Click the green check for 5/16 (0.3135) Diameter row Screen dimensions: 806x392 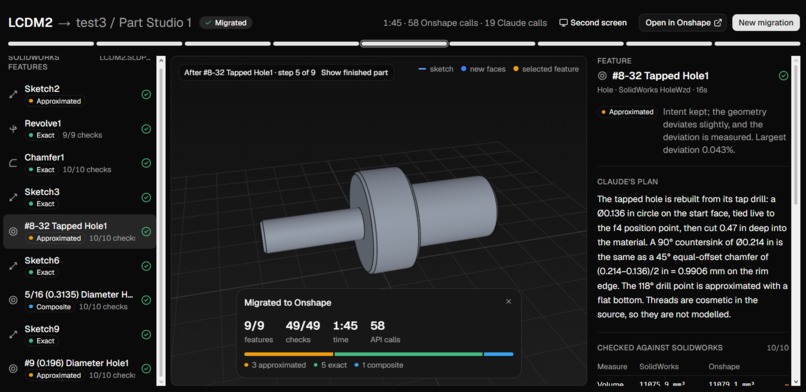pyautogui.click(x=146, y=300)
